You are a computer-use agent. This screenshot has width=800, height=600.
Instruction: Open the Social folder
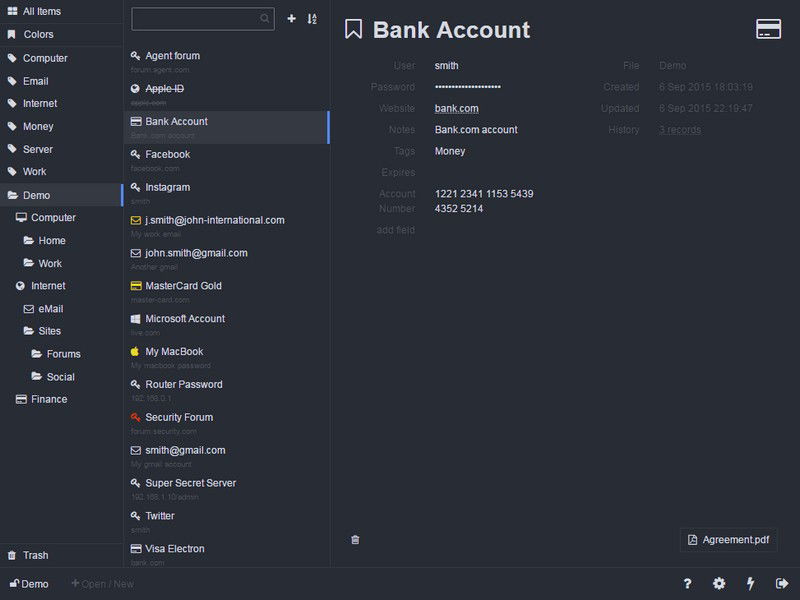point(61,377)
